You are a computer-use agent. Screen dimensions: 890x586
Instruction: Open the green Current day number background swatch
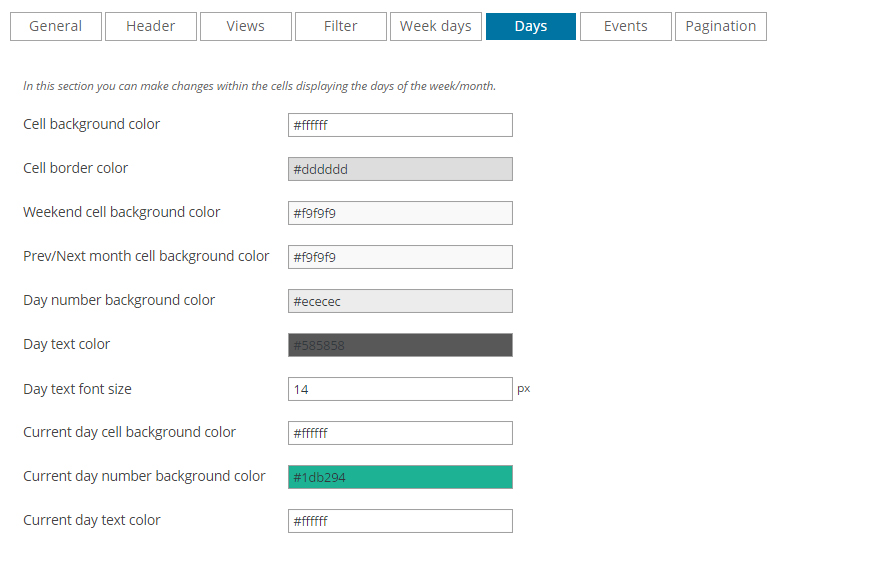pyautogui.click(x=400, y=477)
